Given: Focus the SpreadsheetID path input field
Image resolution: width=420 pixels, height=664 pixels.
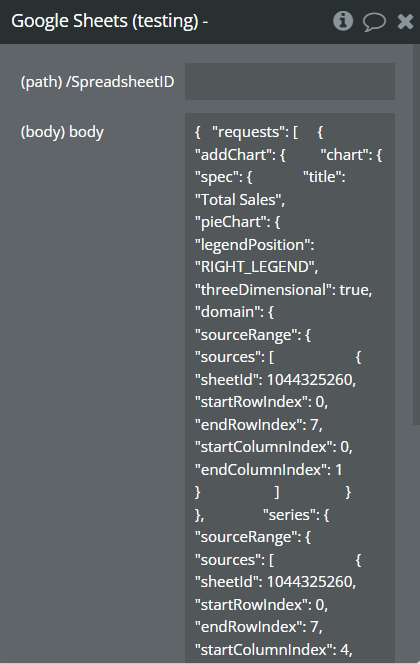Looking at the screenshot, I should coord(290,82).
